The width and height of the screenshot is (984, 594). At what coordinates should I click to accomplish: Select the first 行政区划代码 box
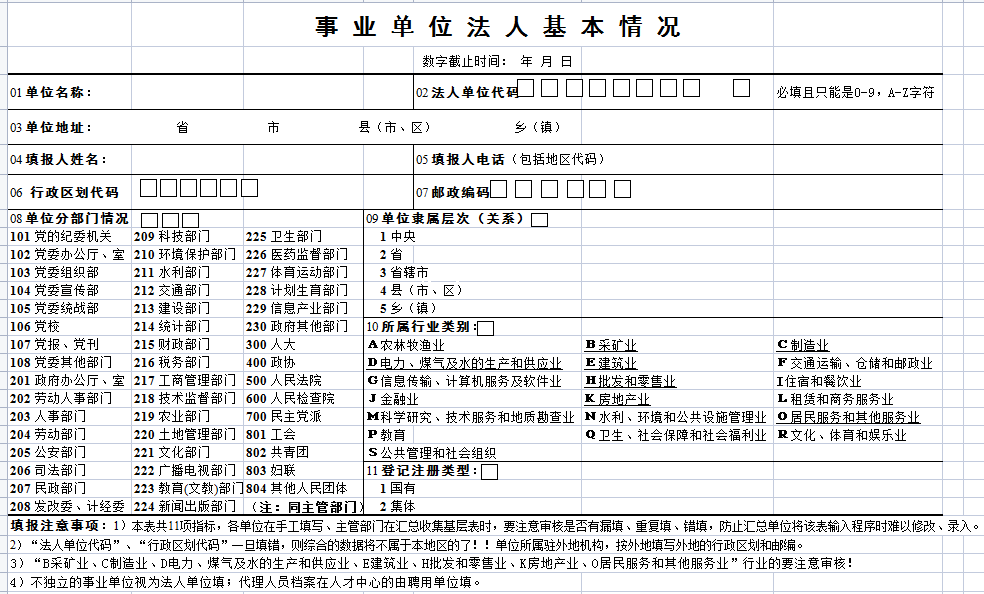click(148, 187)
